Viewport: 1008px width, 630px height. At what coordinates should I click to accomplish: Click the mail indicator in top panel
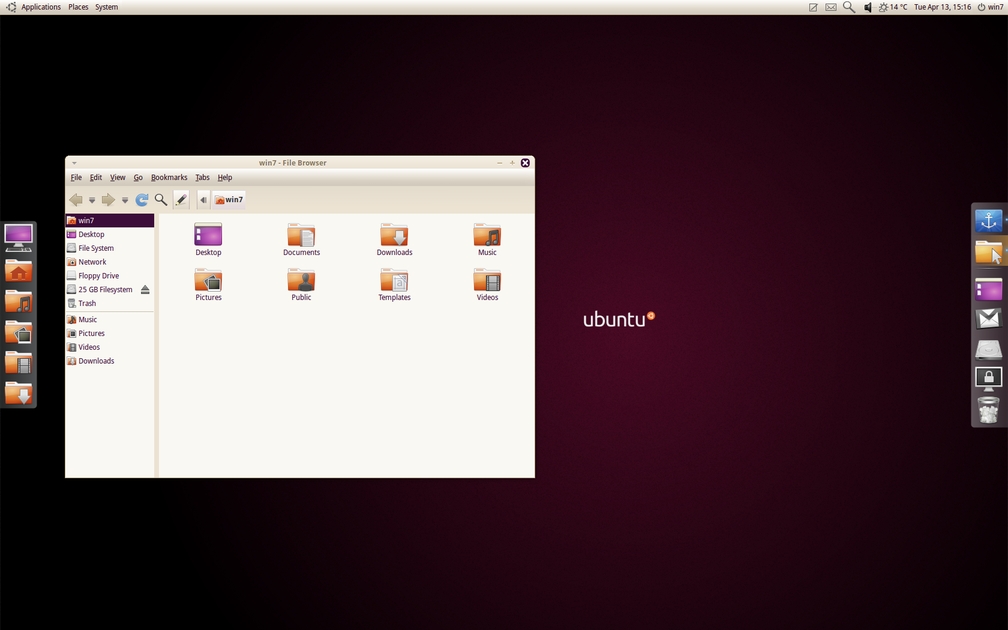pyautogui.click(x=831, y=7)
